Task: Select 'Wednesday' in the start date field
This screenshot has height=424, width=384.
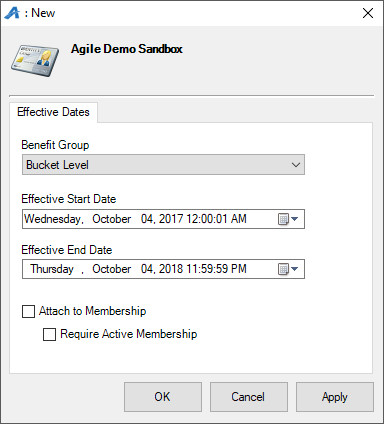Action: click(53, 219)
